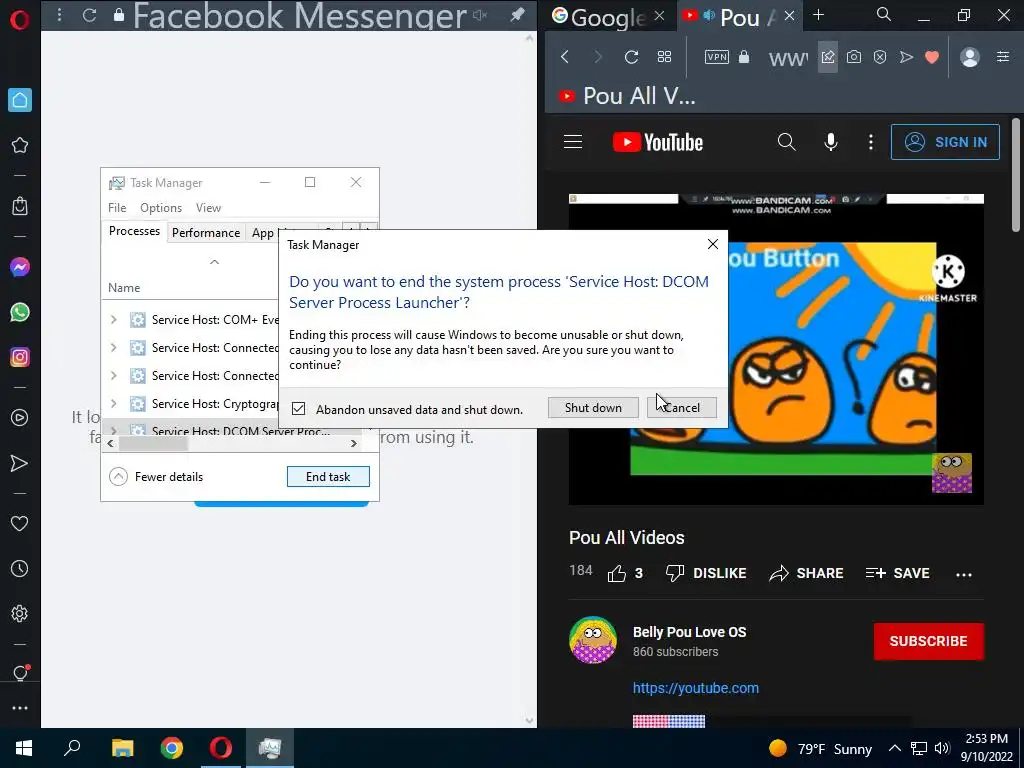Open the Task Manager View menu
1024x768 pixels.
click(208, 208)
